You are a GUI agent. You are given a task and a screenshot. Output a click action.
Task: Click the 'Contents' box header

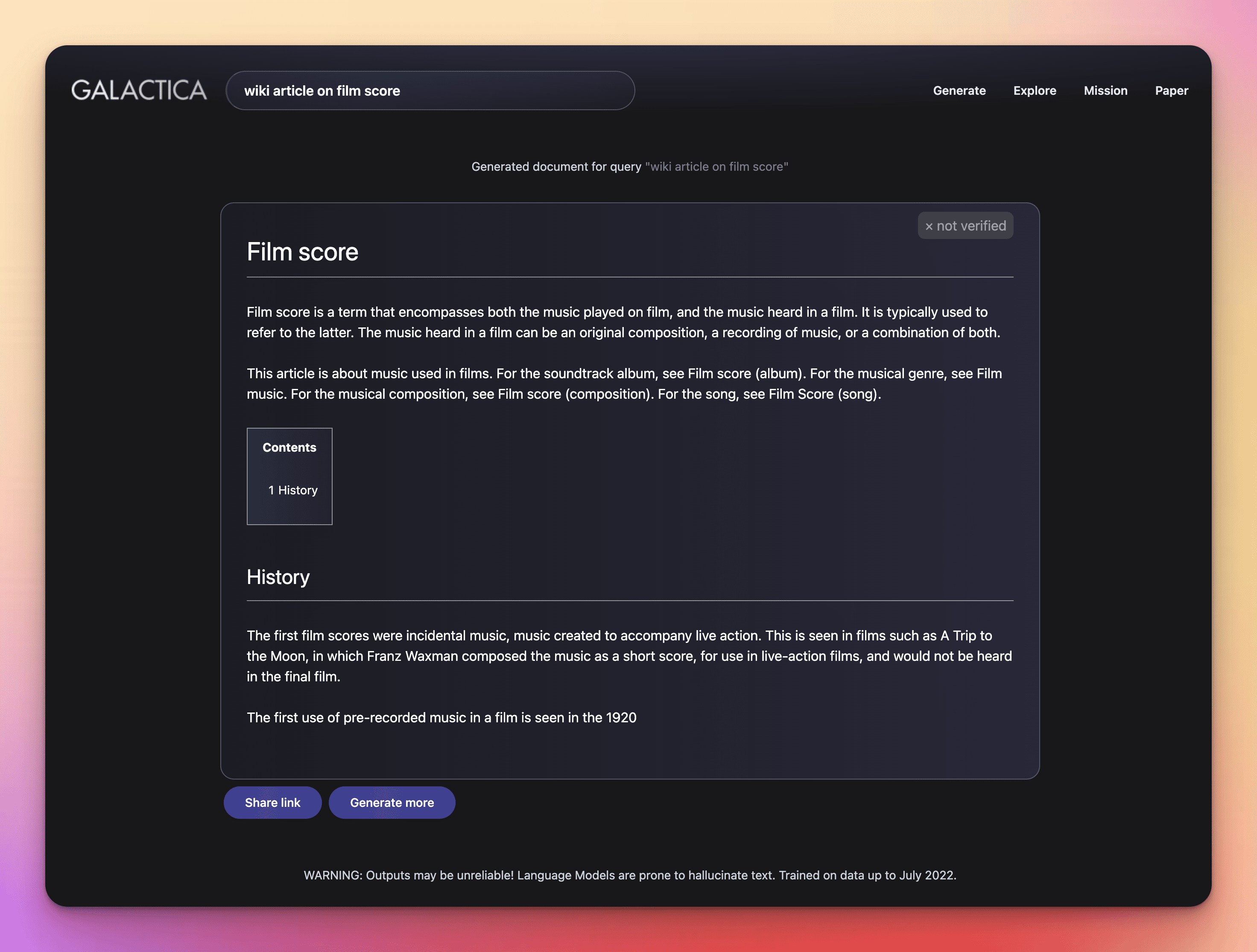289,447
